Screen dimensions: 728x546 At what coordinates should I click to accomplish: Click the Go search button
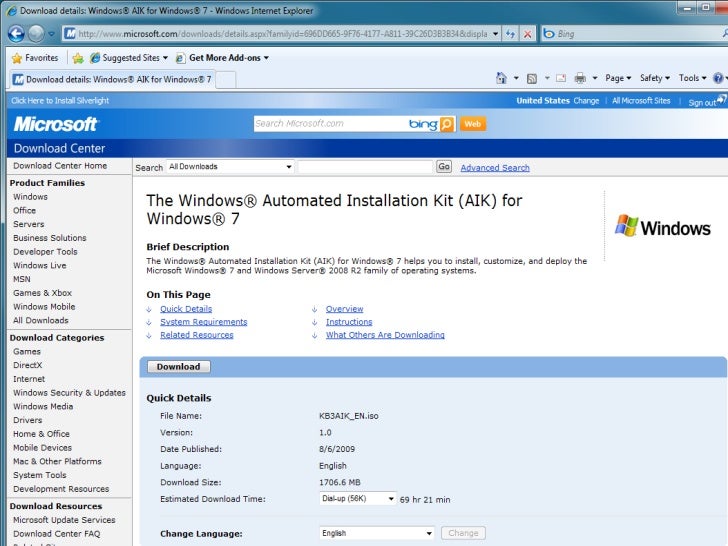pos(444,167)
